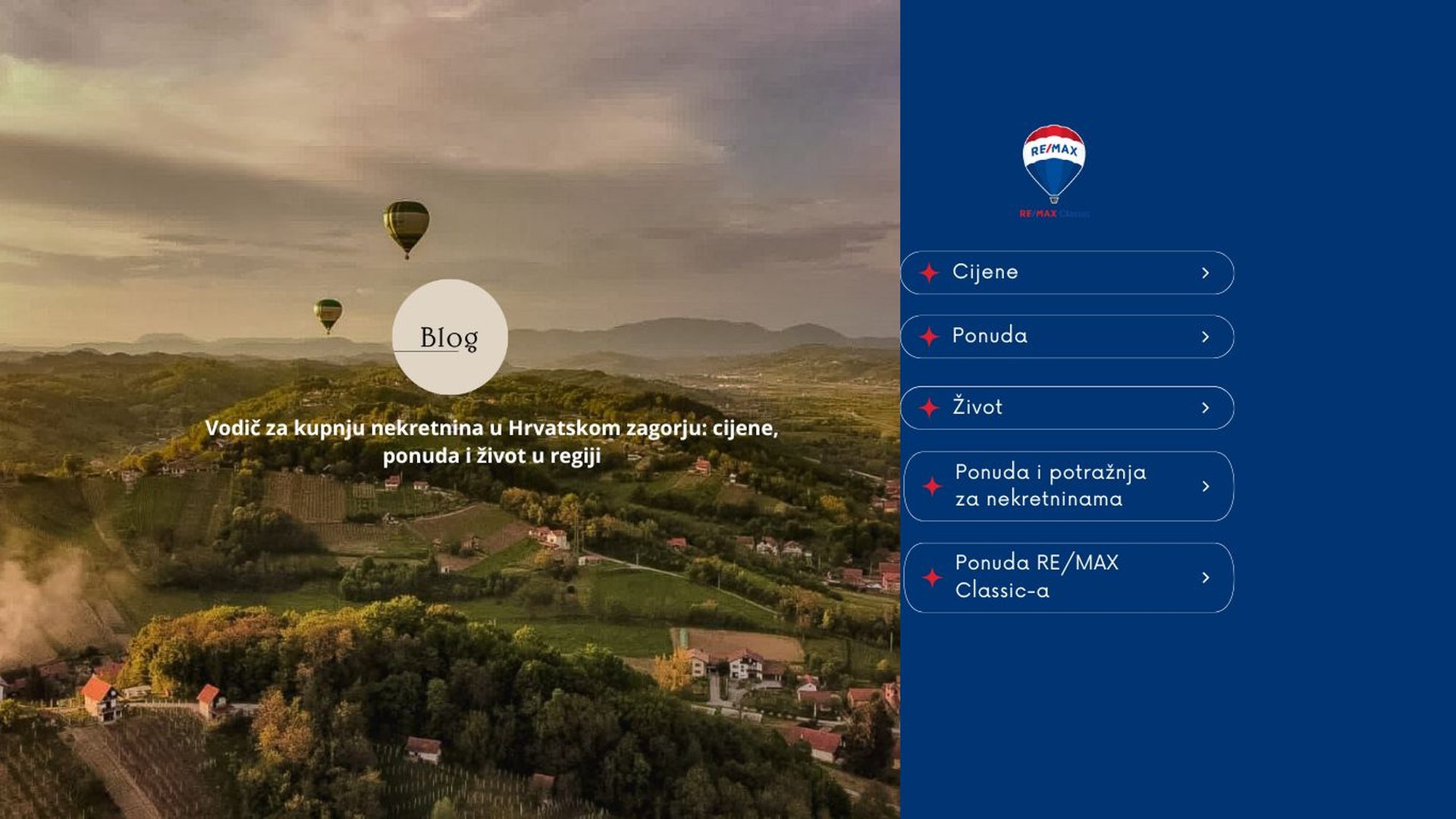This screenshot has width=1456, height=819.
Task: Click the Vodič za kupnju nekretnina headline
Action: click(491, 441)
